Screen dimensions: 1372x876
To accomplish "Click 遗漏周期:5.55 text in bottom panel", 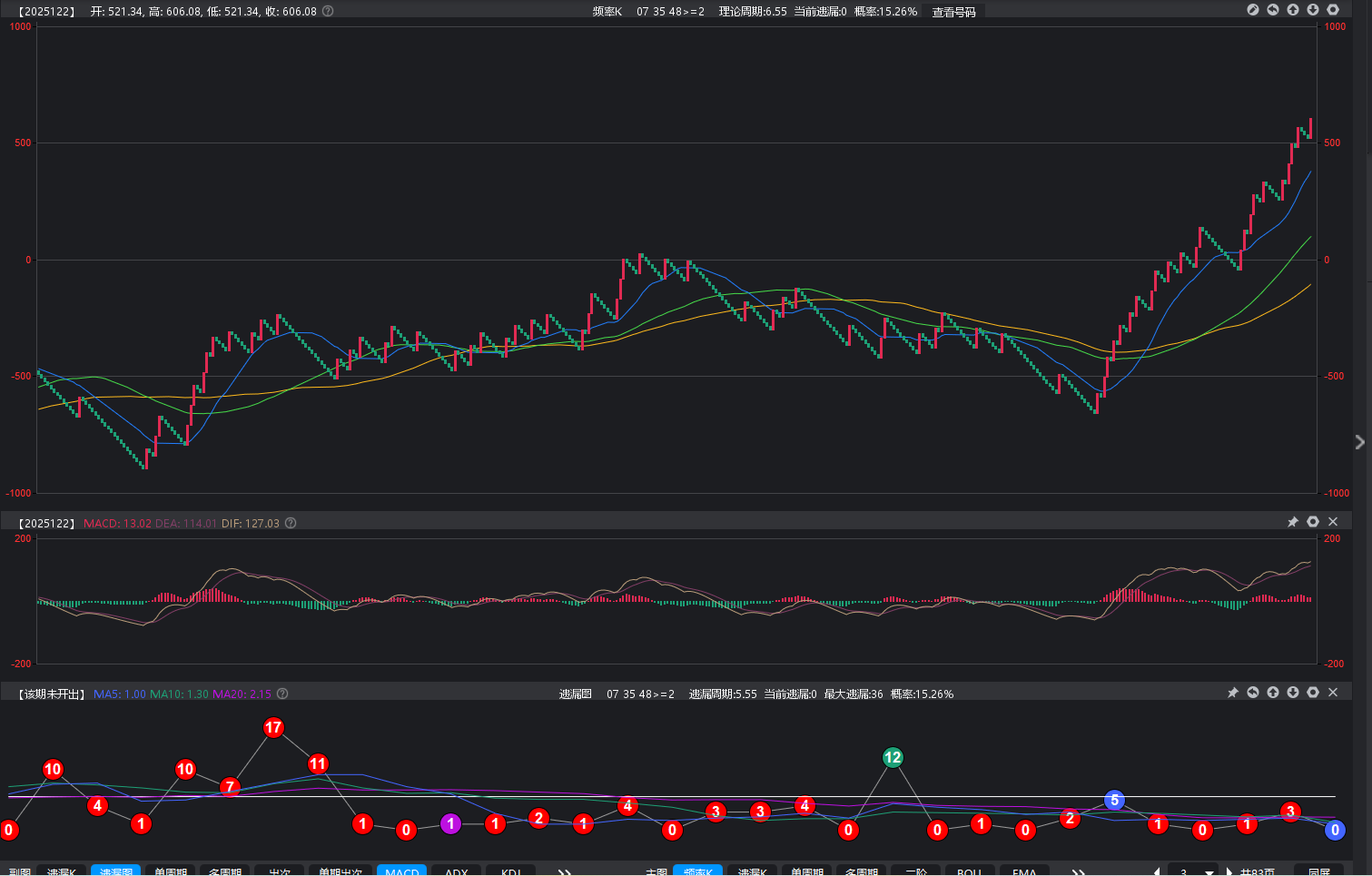I will [x=723, y=694].
